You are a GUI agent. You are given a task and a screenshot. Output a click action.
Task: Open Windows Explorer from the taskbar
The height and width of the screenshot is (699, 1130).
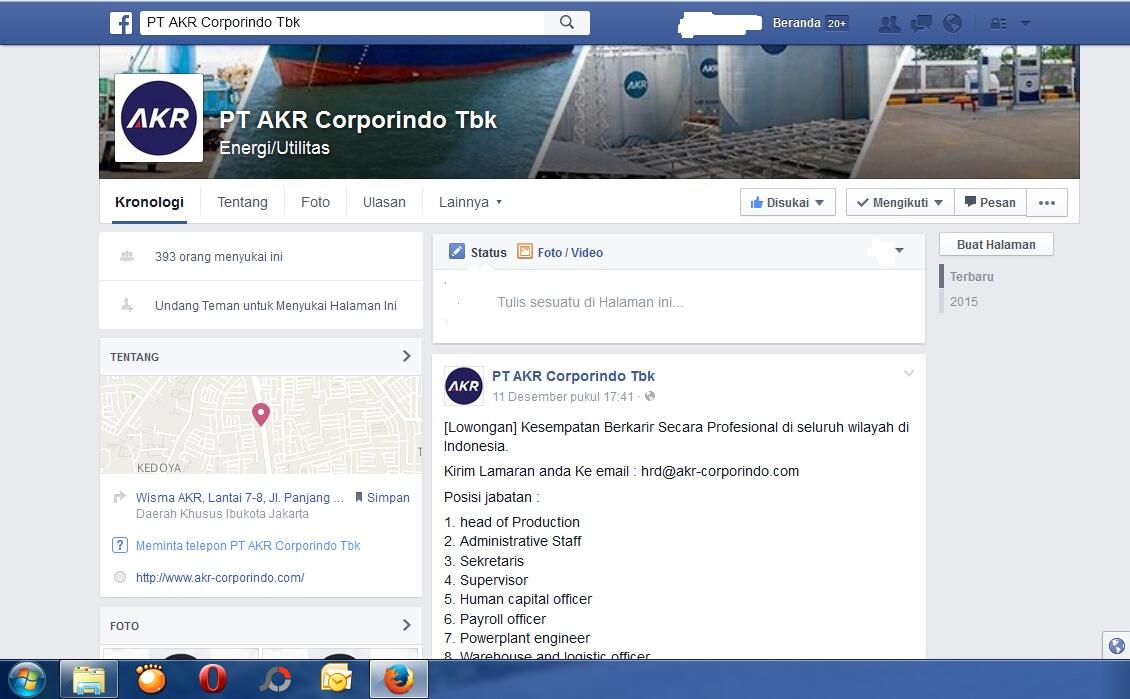[x=89, y=680]
